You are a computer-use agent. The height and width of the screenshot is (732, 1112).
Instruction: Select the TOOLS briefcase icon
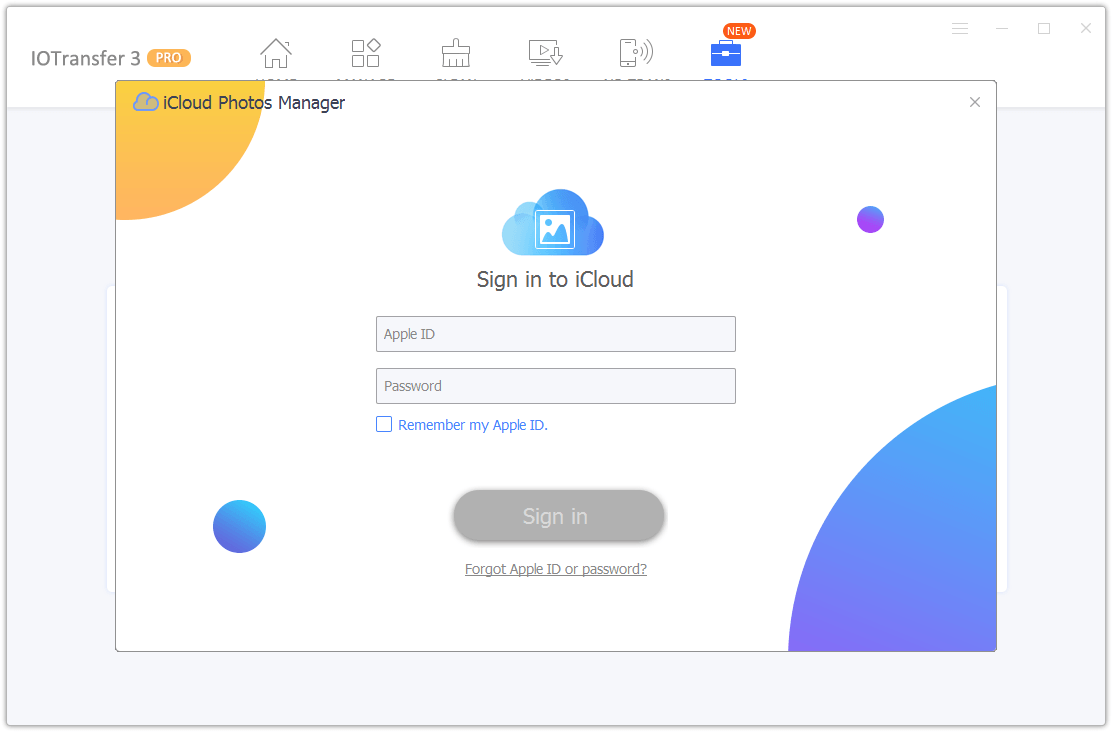tap(726, 55)
